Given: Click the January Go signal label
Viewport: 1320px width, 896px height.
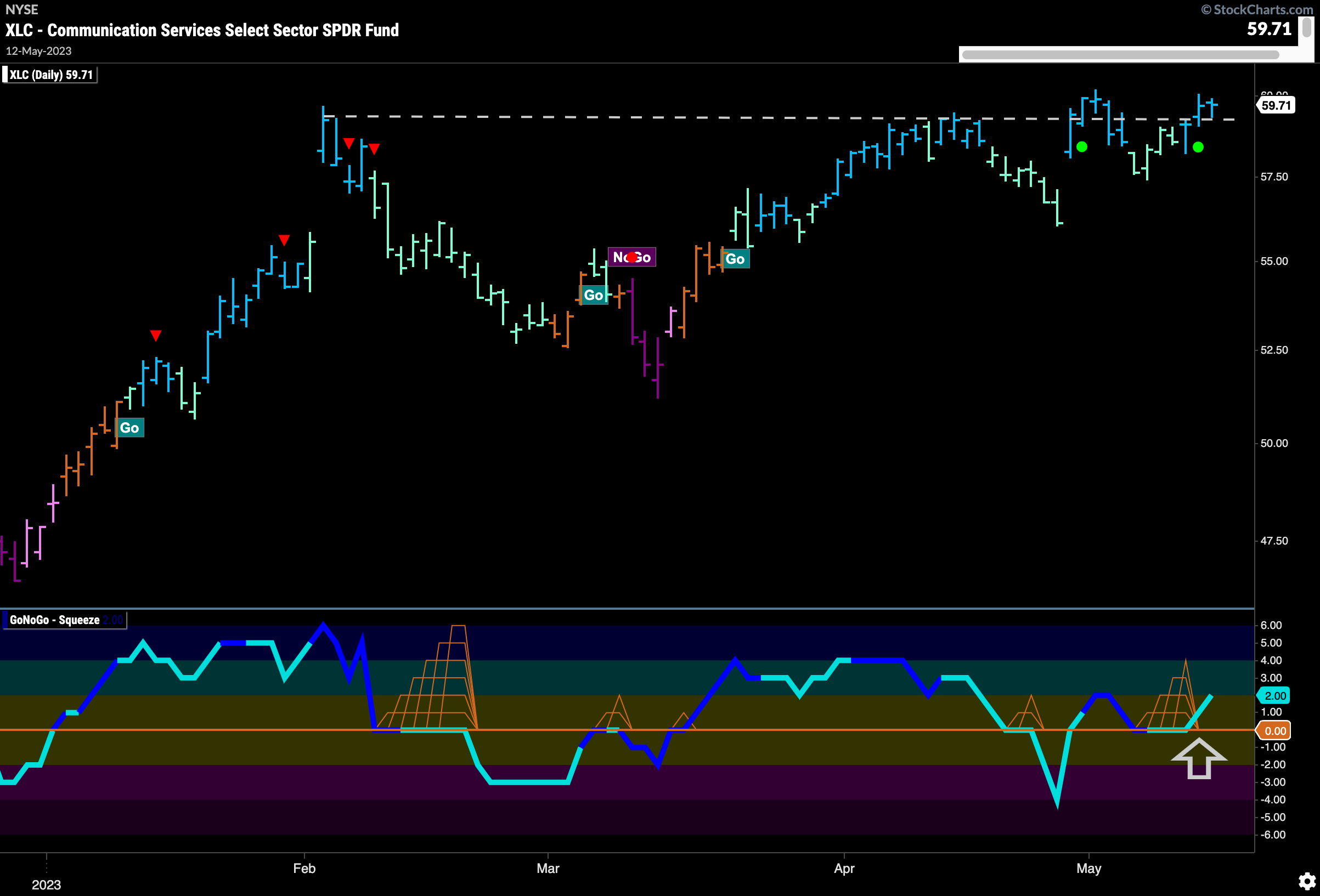Looking at the screenshot, I should coord(129,428).
